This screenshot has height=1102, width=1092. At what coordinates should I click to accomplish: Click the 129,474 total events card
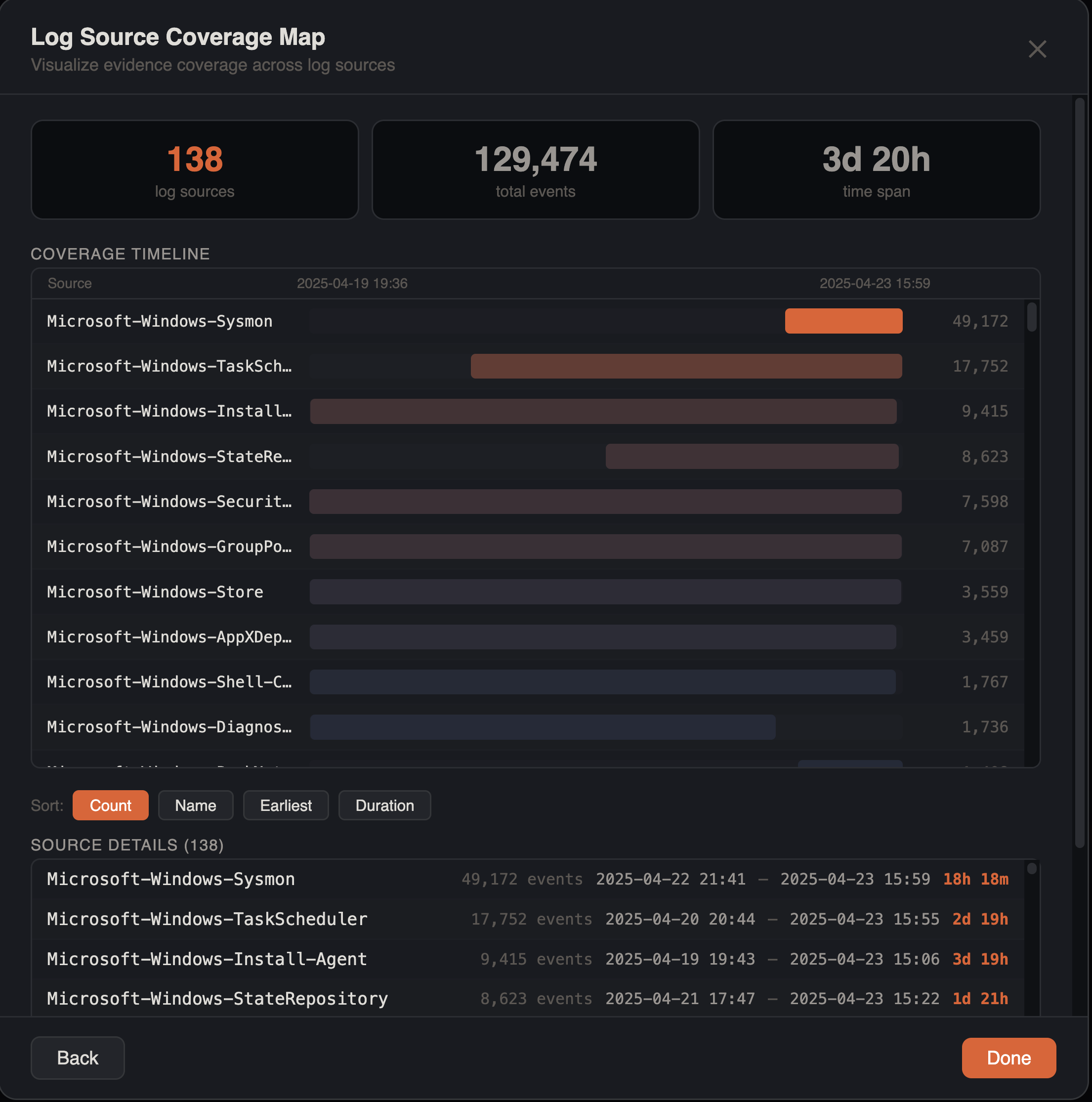tap(536, 170)
